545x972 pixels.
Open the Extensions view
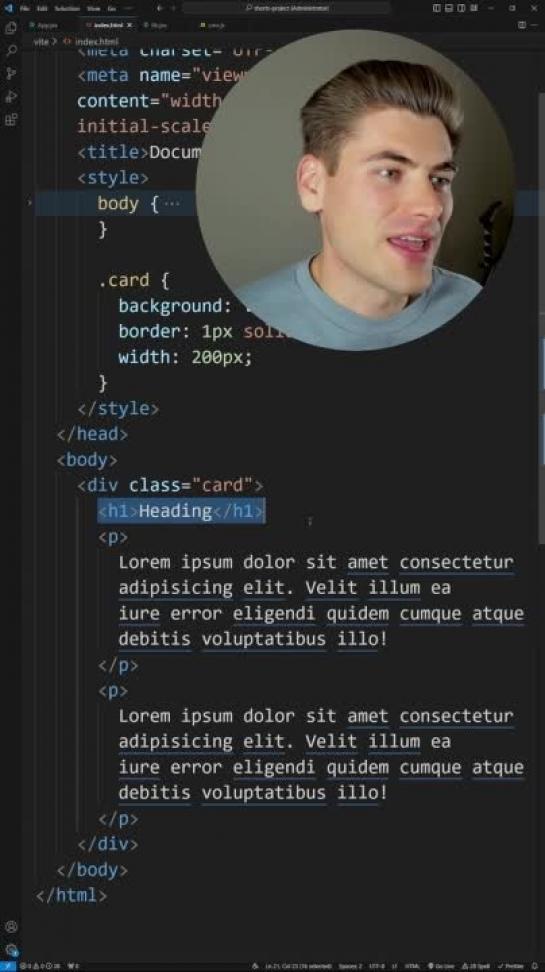[x=11, y=120]
